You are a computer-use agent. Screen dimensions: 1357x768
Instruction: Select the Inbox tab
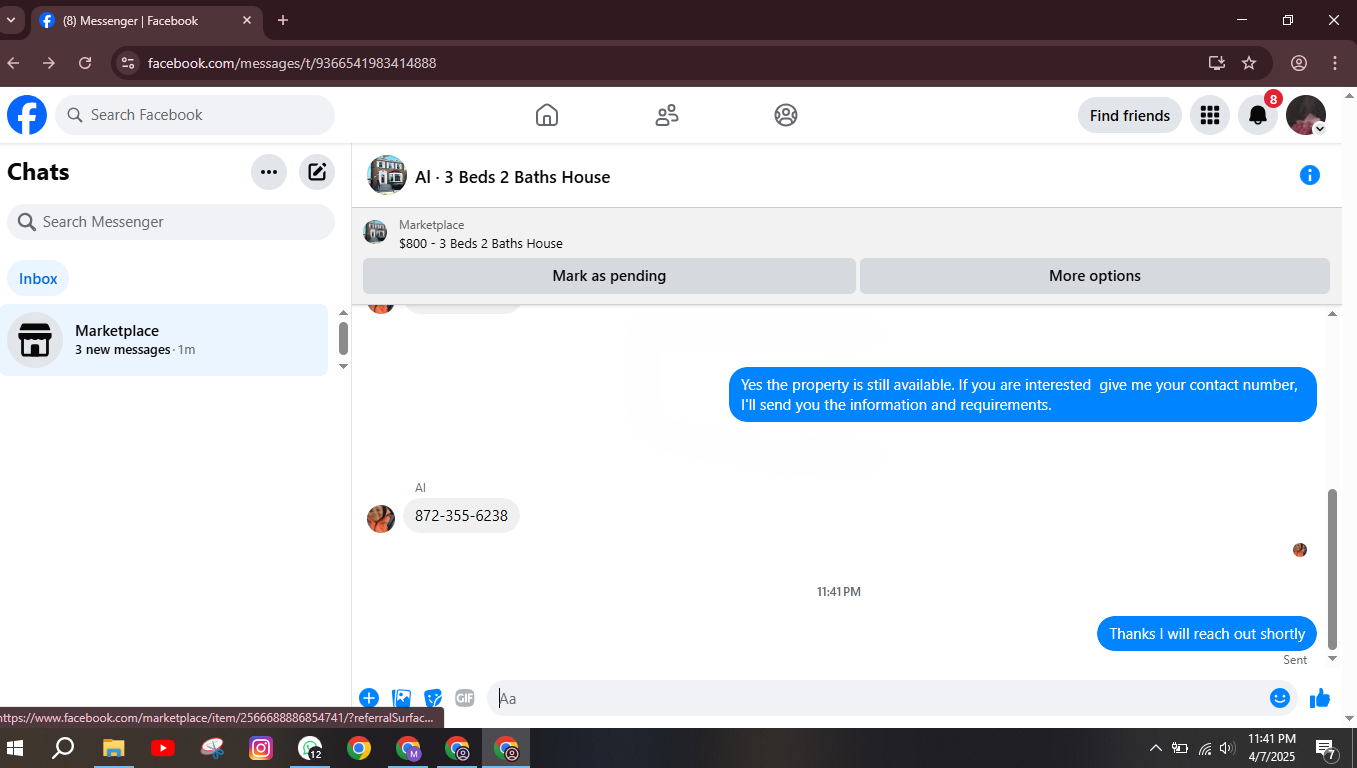click(x=38, y=279)
